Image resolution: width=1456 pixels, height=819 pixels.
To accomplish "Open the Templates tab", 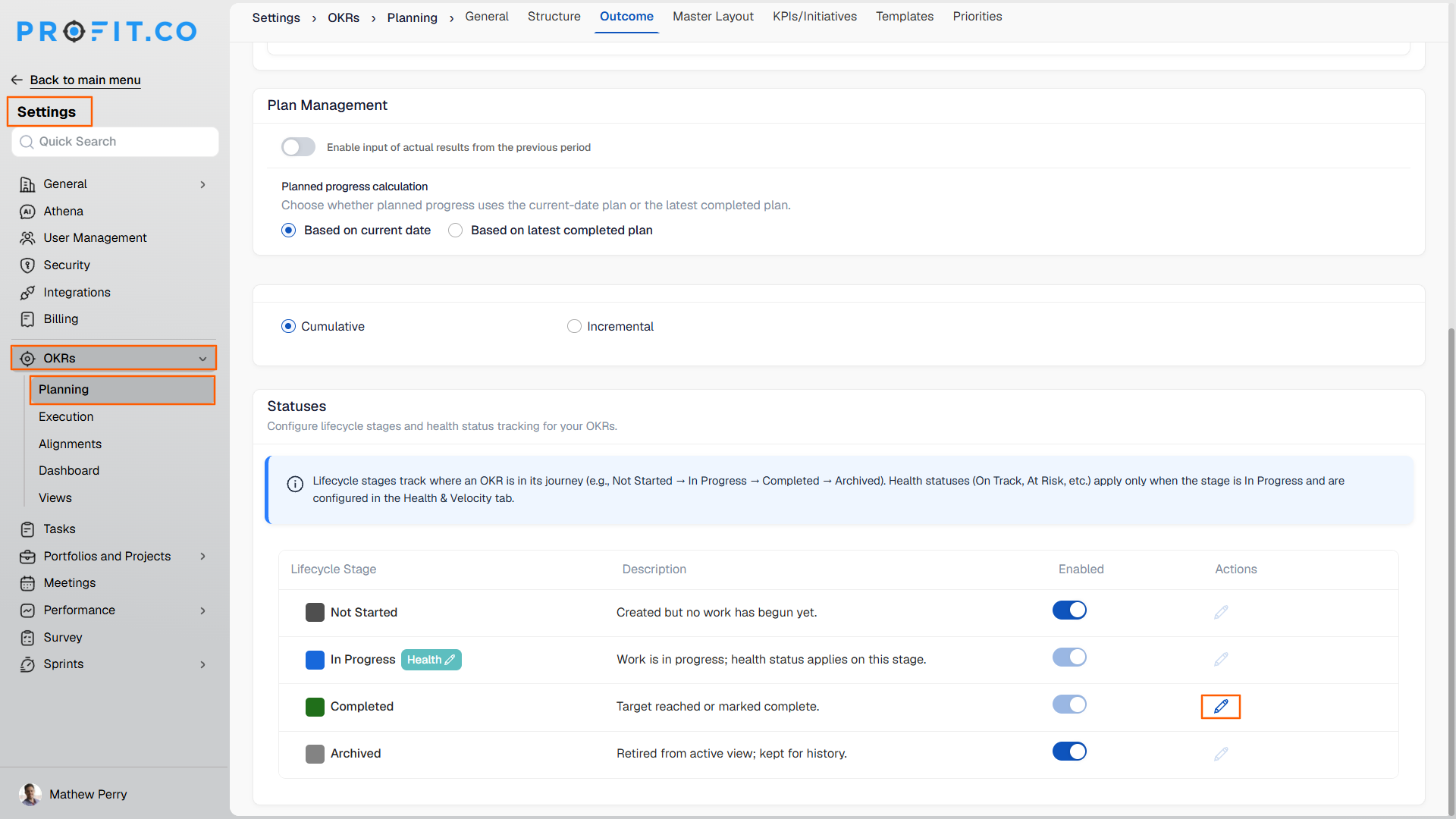I will (x=905, y=17).
